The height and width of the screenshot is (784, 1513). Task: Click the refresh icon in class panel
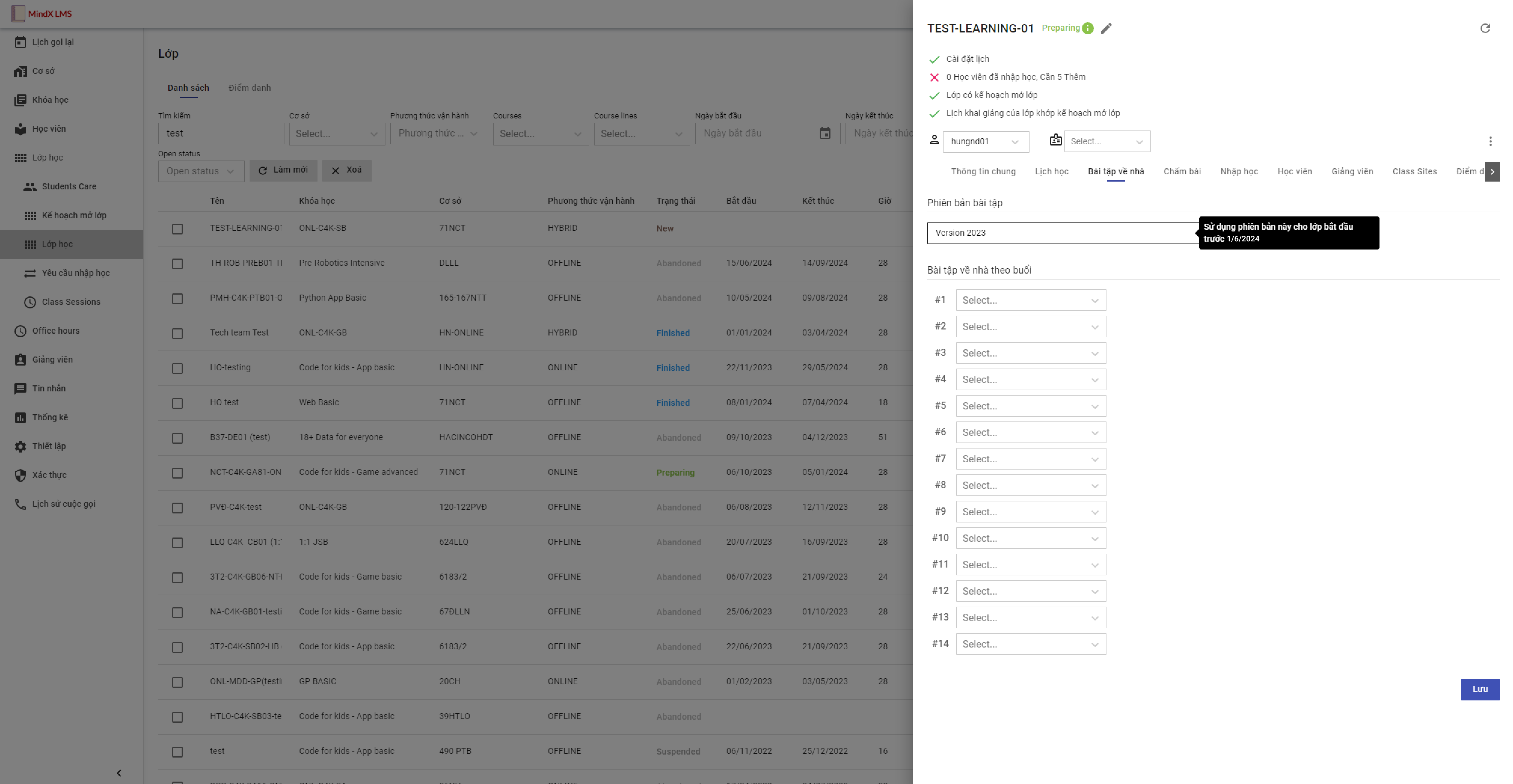(1485, 28)
